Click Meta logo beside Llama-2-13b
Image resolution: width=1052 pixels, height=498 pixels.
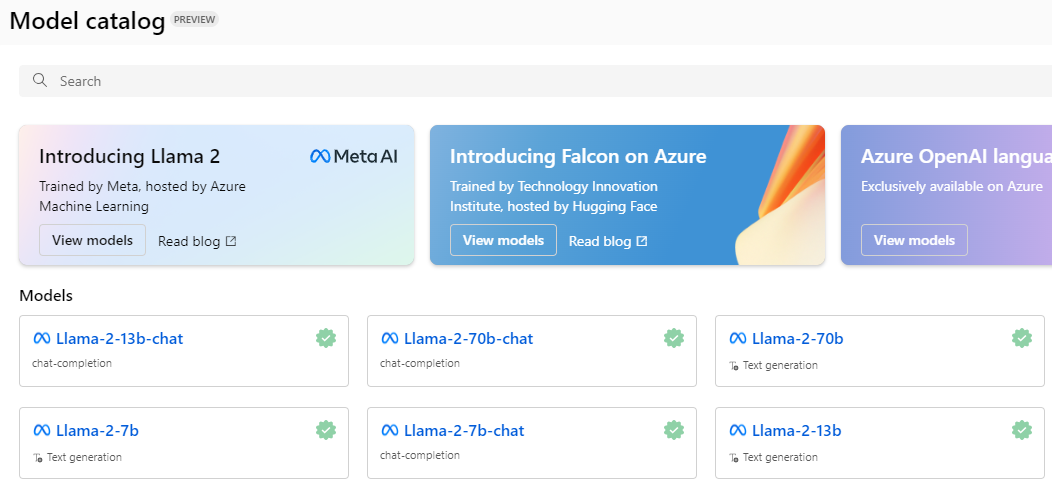tap(738, 431)
